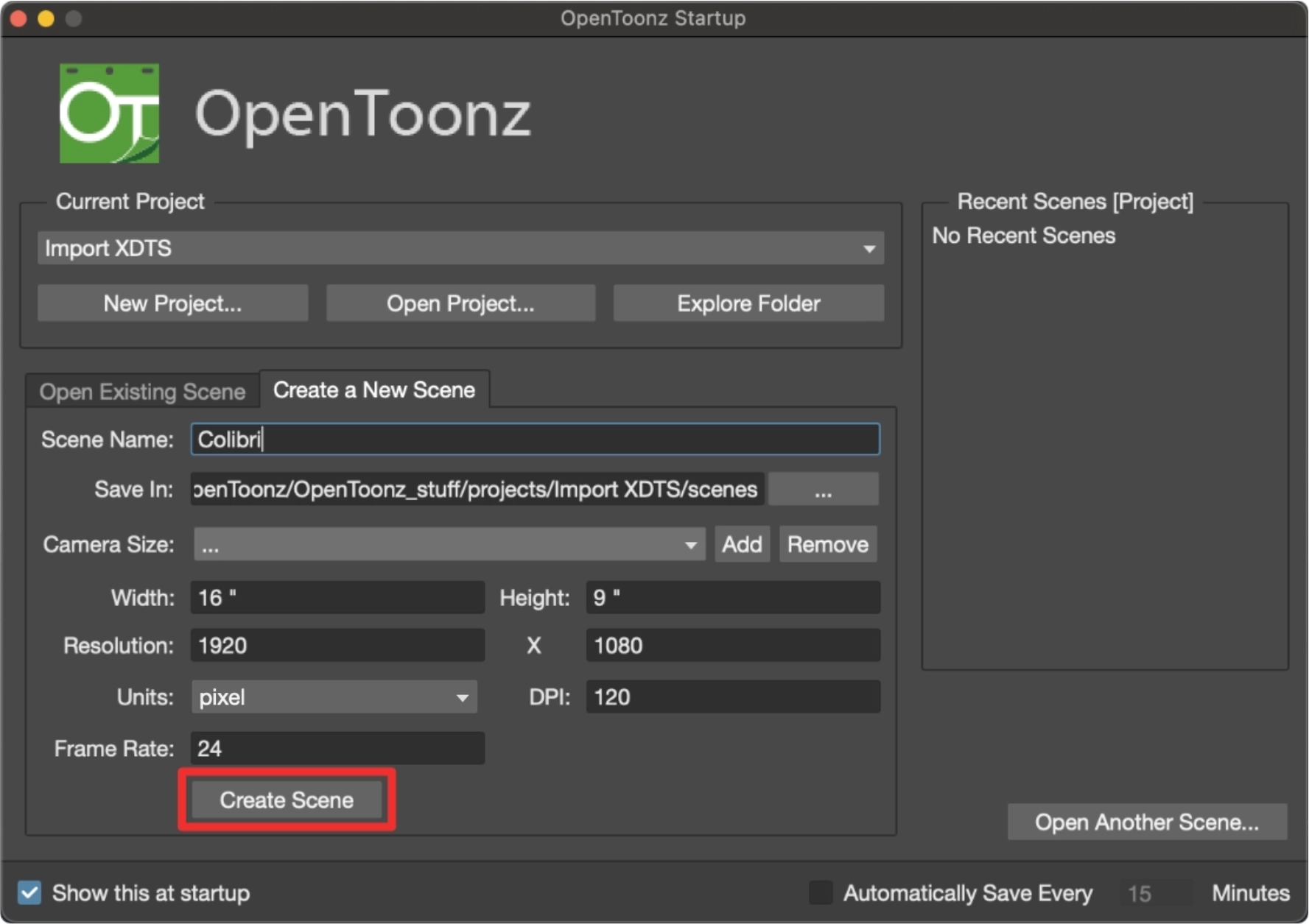Click the Resolution width field 1920
Image resolution: width=1309 pixels, height=924 pixels.
(x=337, y=646)
